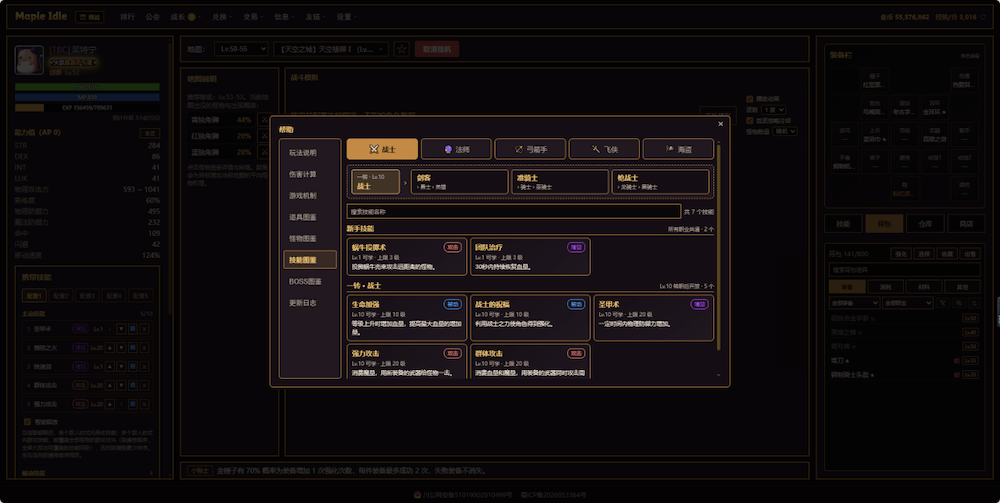Viewport: 1000px width, 503px height.
Task: Move 圣甲术 carried skill down with arrow
Action: pos(121,329)
